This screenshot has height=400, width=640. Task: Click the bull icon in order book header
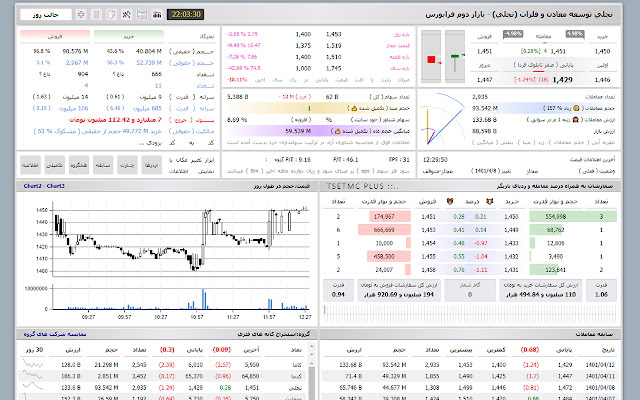click(489, 201)
